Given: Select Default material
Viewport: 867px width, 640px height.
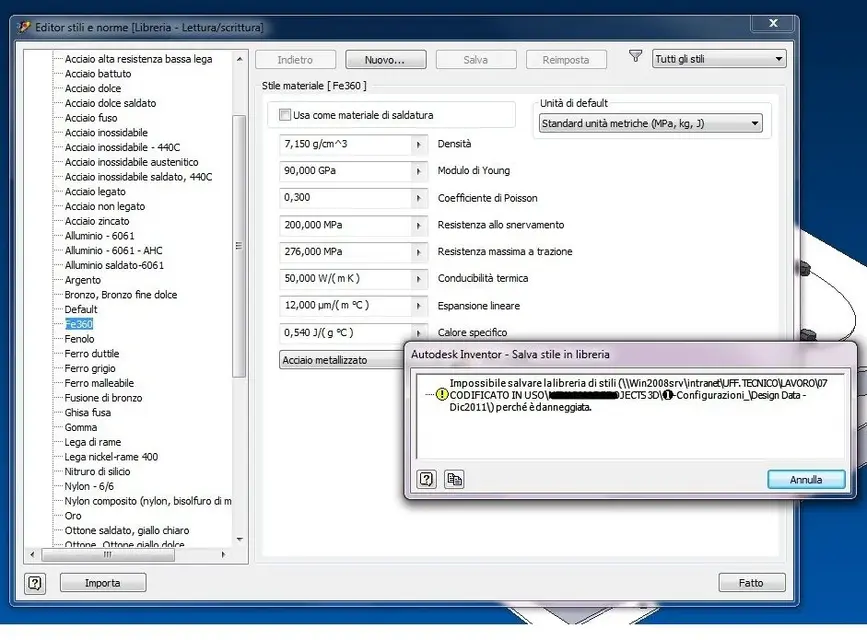Looking at the screenshot, I should point(81,309).
